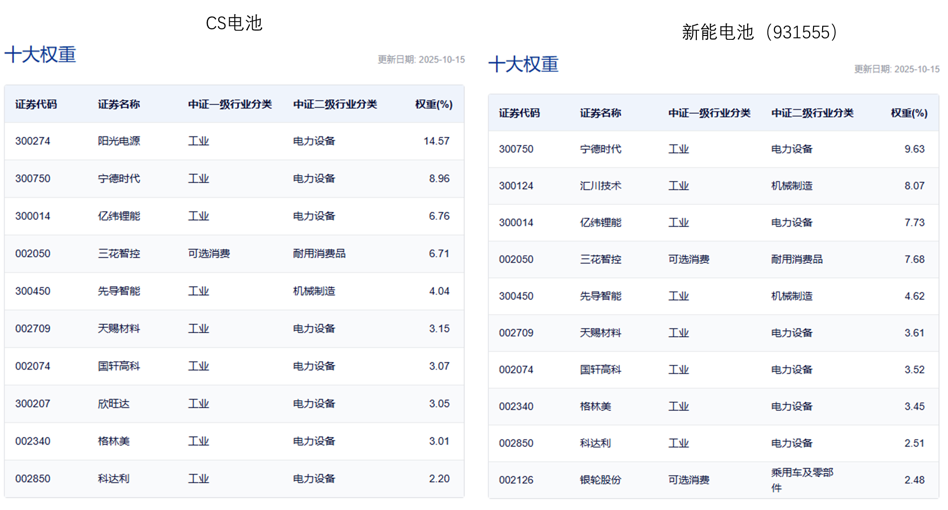Viewport: 948px width, 510px height.
Task: Click the 中证一级行业分类 header in the left table
Action: coord(230,104)
